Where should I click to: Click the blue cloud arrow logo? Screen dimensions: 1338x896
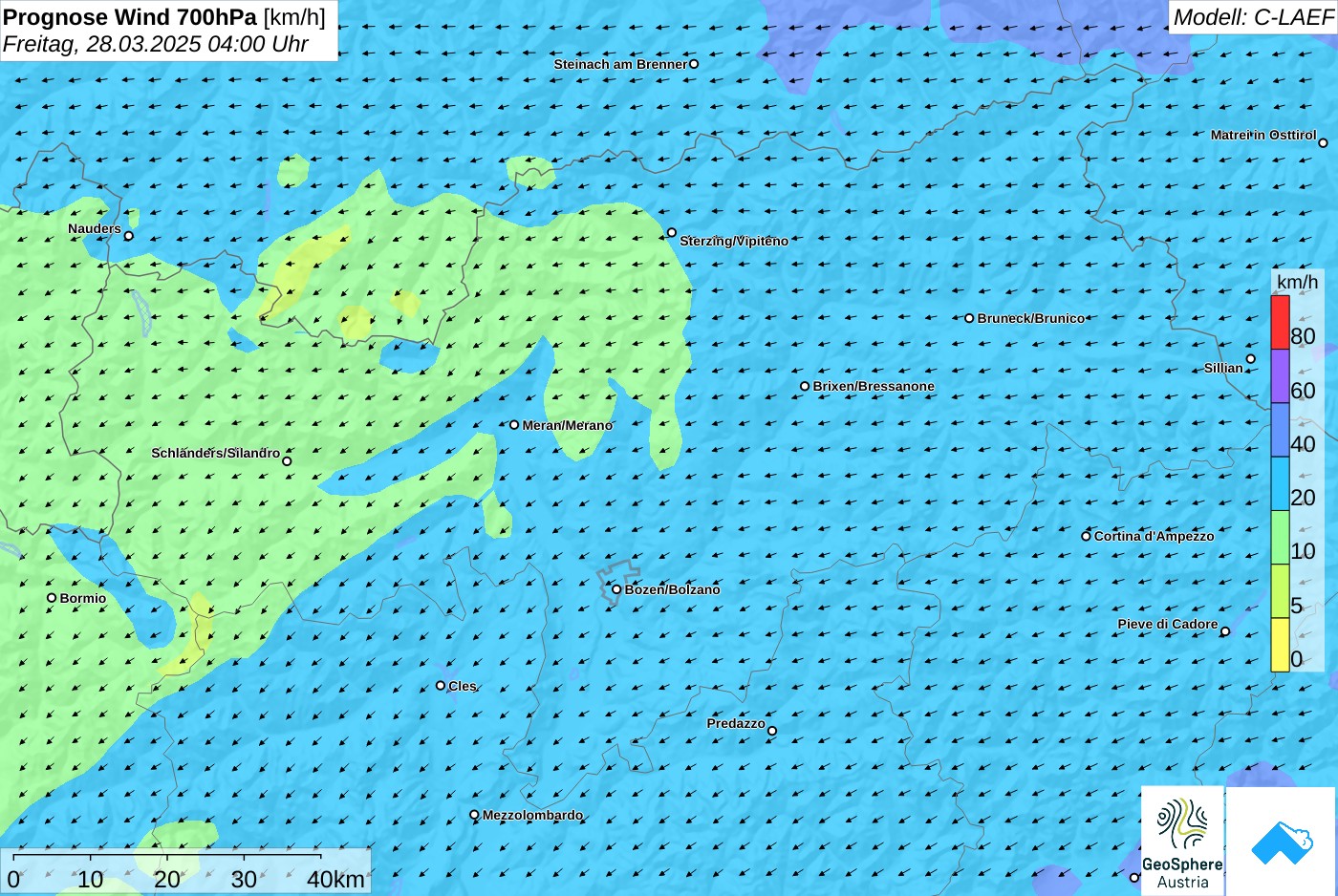1282,842
